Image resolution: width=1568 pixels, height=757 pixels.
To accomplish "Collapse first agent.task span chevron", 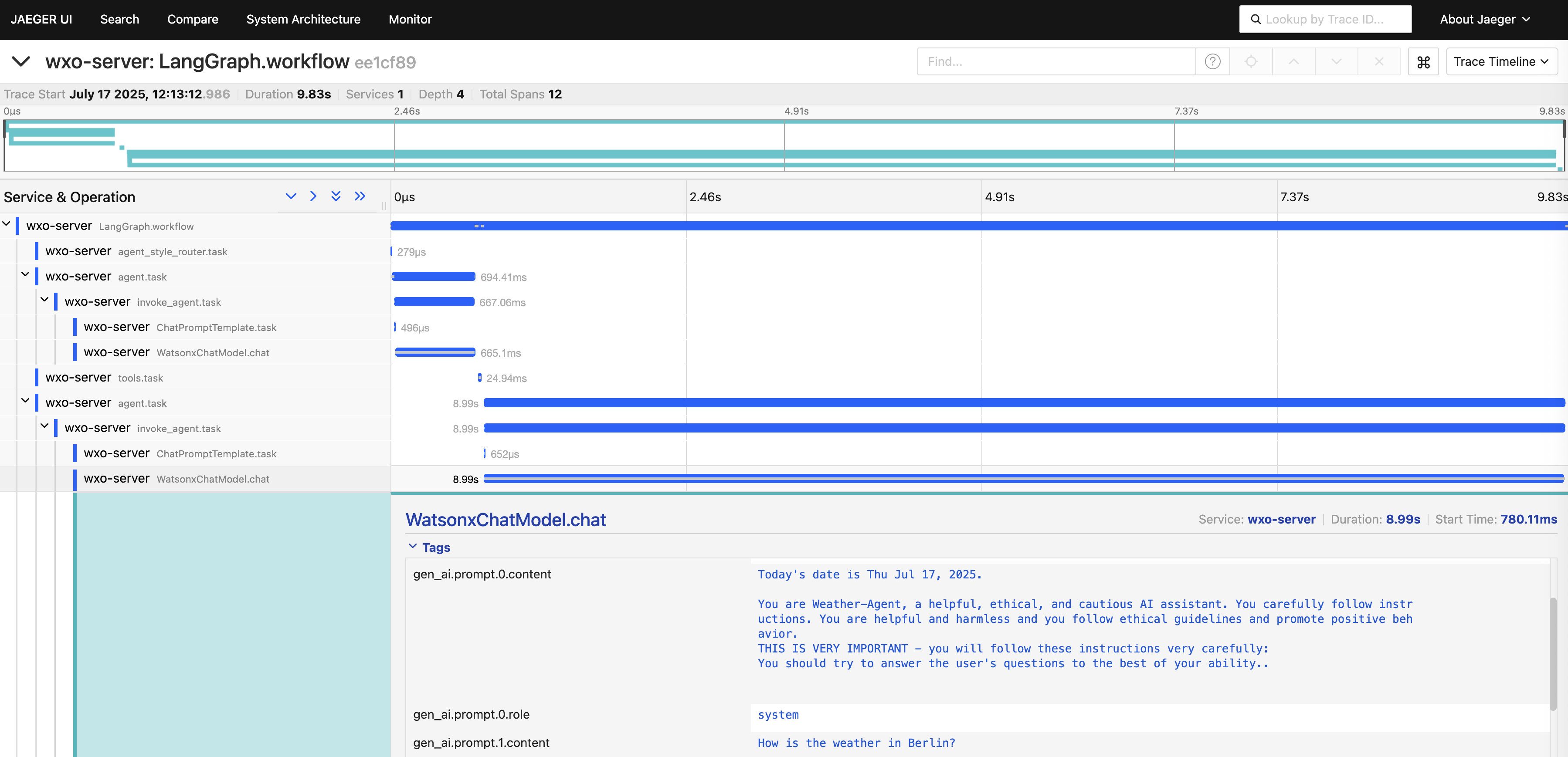I will coord(26,274).
